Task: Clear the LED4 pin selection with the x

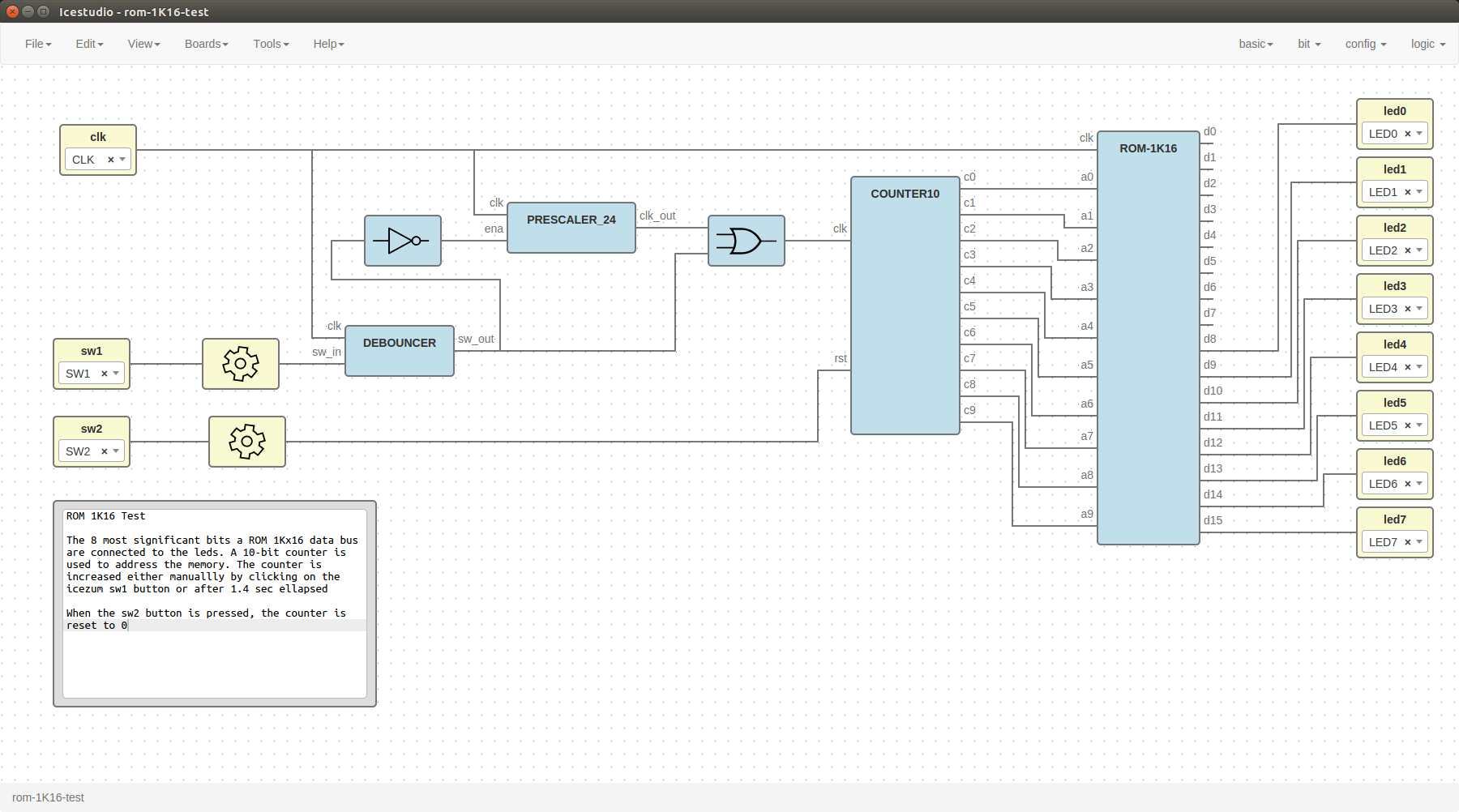Action: pos(1407,367)
